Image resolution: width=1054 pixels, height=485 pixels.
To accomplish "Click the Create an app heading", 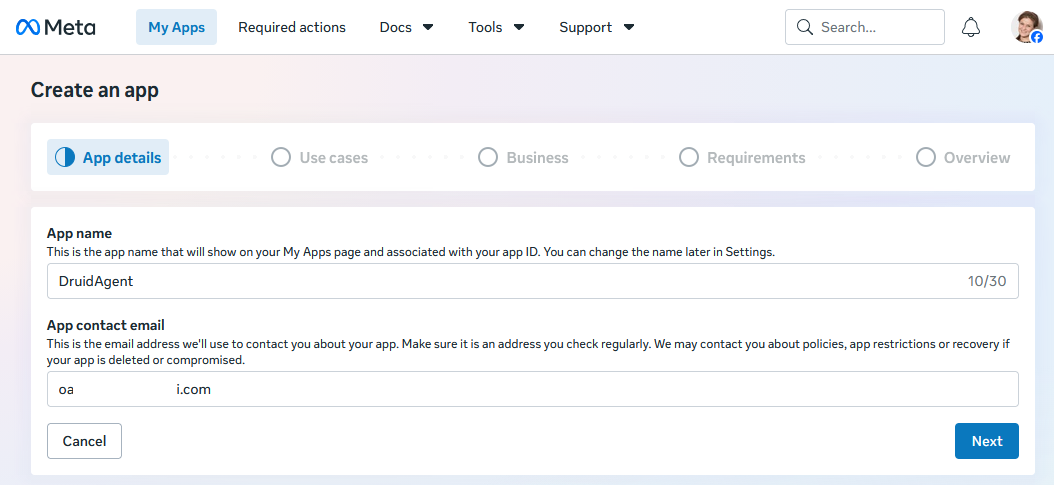I will pyautogui.click(x=95, y=89).
